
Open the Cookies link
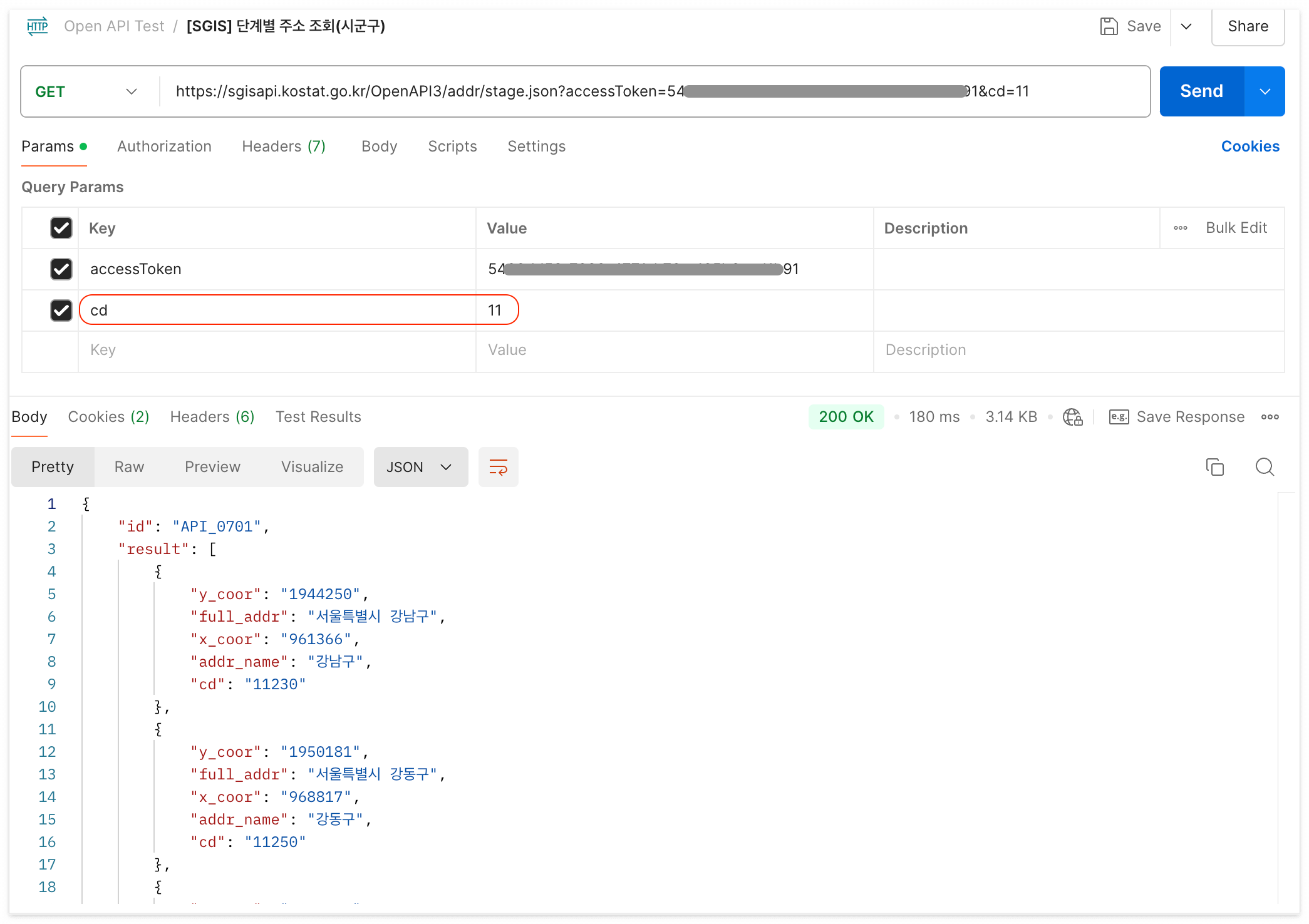coord(1250,146)
